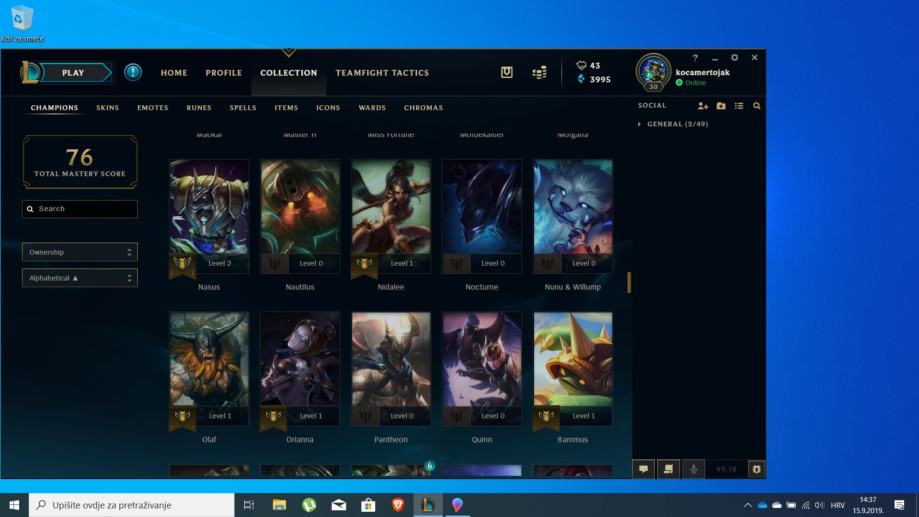
Task: Open the Store coins icon
Action: pyautogui.click(x=539, y=72)
